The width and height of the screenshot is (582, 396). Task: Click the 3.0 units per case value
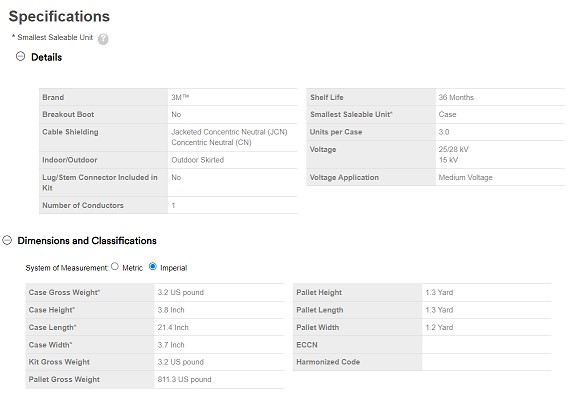coord(444,132)
